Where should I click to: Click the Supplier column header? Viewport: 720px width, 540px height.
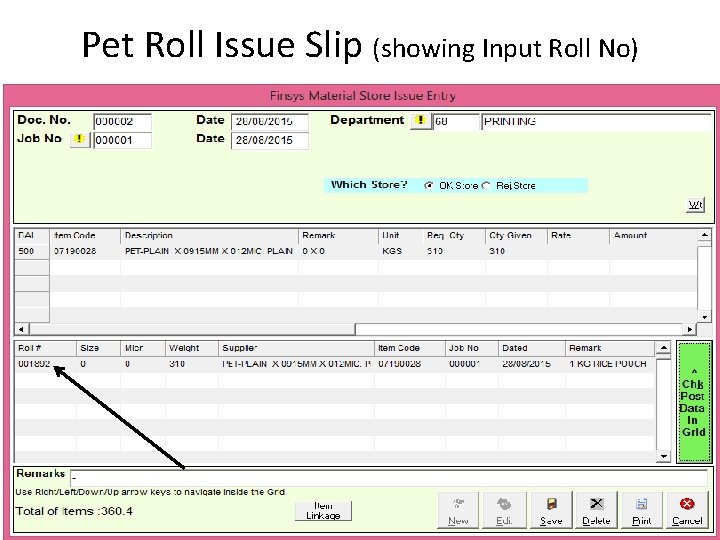[296, 348]
